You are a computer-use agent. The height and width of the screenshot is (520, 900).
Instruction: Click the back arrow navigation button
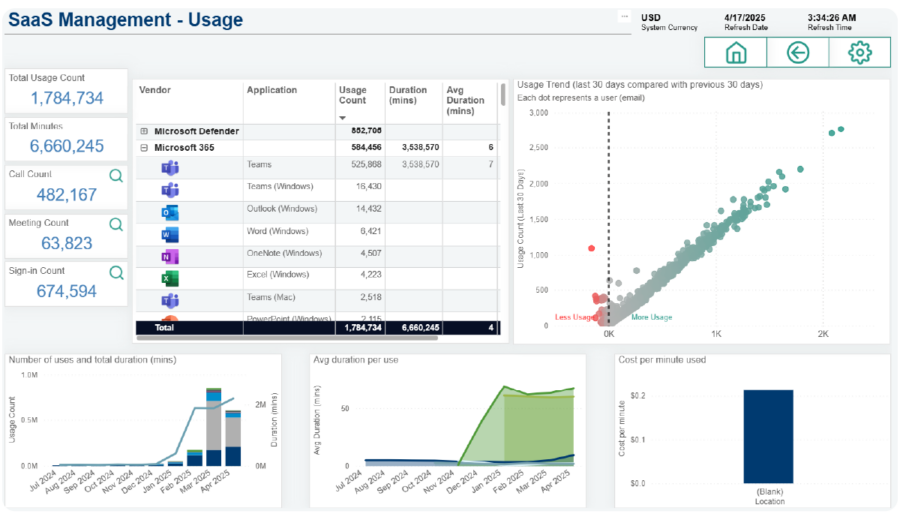pos(798,53)
